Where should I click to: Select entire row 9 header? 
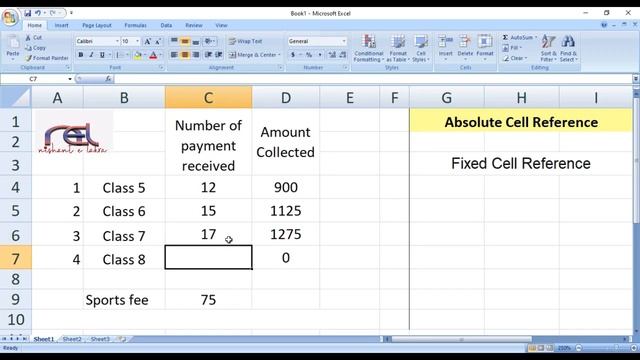(x=16, y=300)
